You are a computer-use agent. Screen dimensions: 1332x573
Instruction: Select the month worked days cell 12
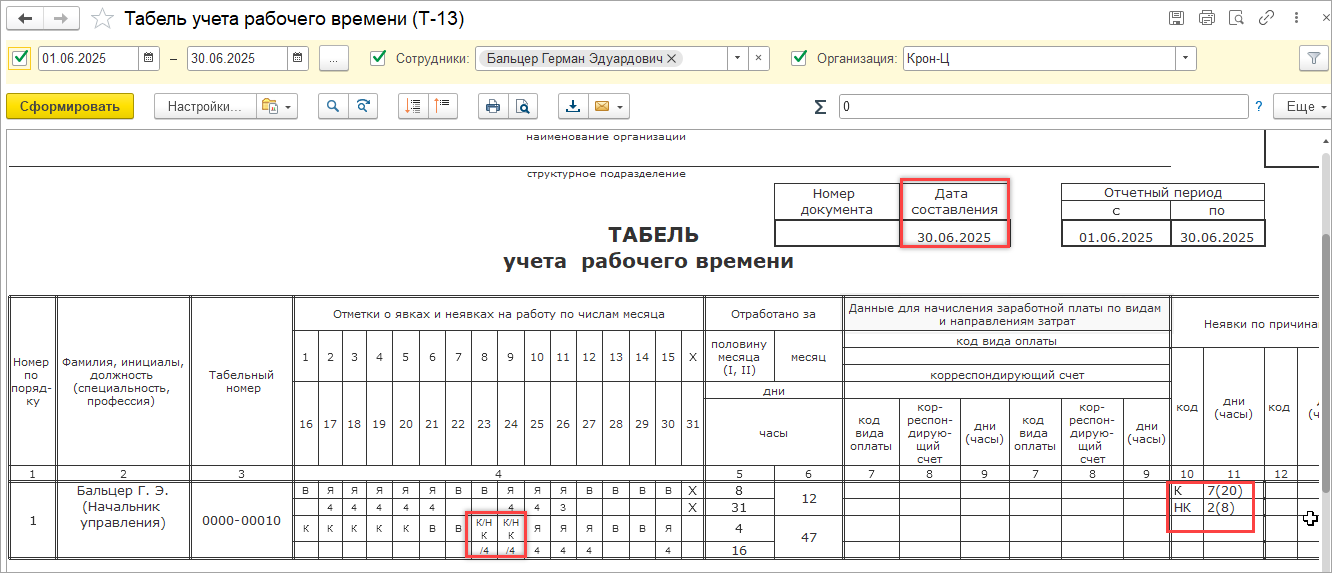coord(808,499)
